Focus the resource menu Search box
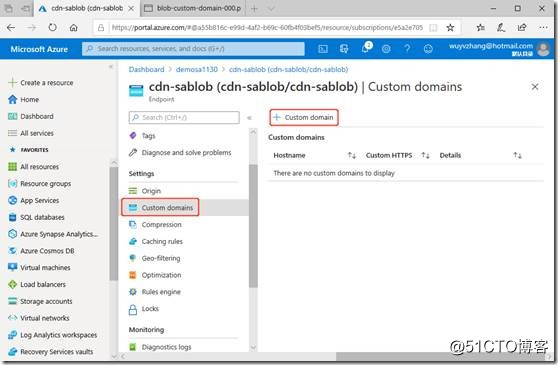The image size is (558, 365). 184,117
